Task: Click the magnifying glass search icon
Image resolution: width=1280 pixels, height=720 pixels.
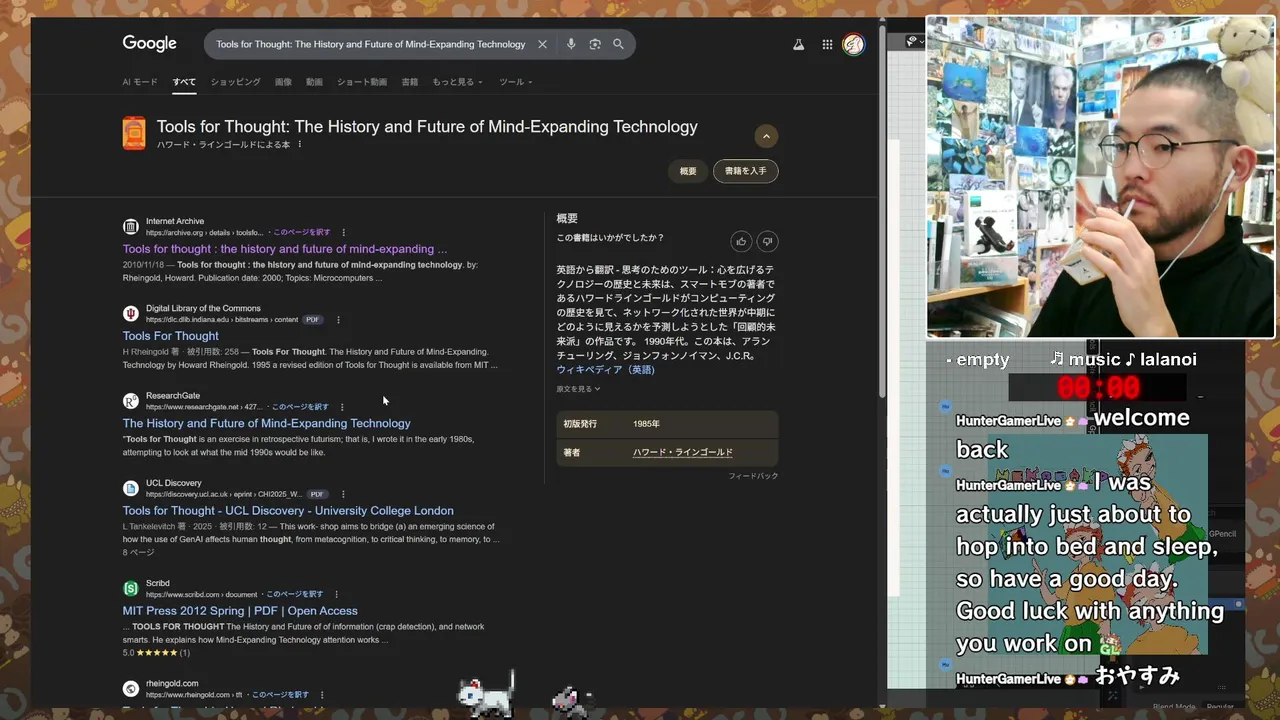Action: click(618, 44)
